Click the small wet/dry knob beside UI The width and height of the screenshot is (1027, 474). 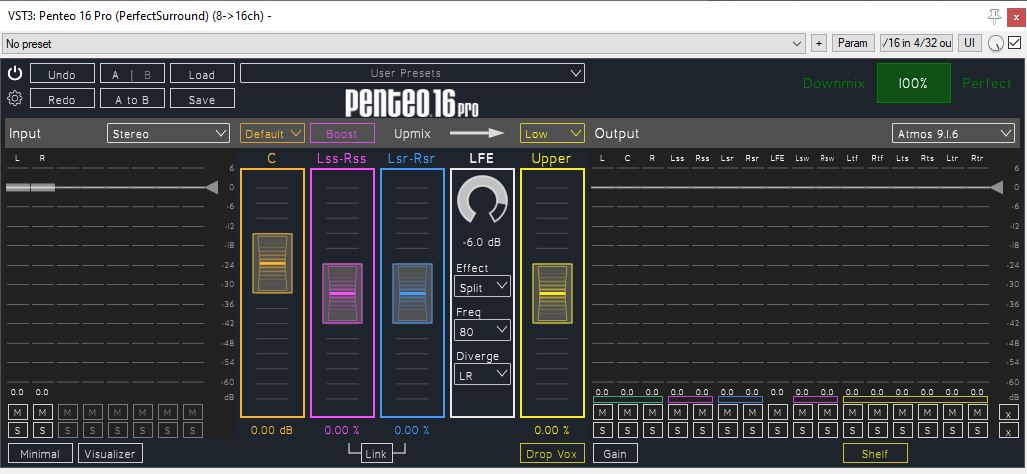coord(996,44)
